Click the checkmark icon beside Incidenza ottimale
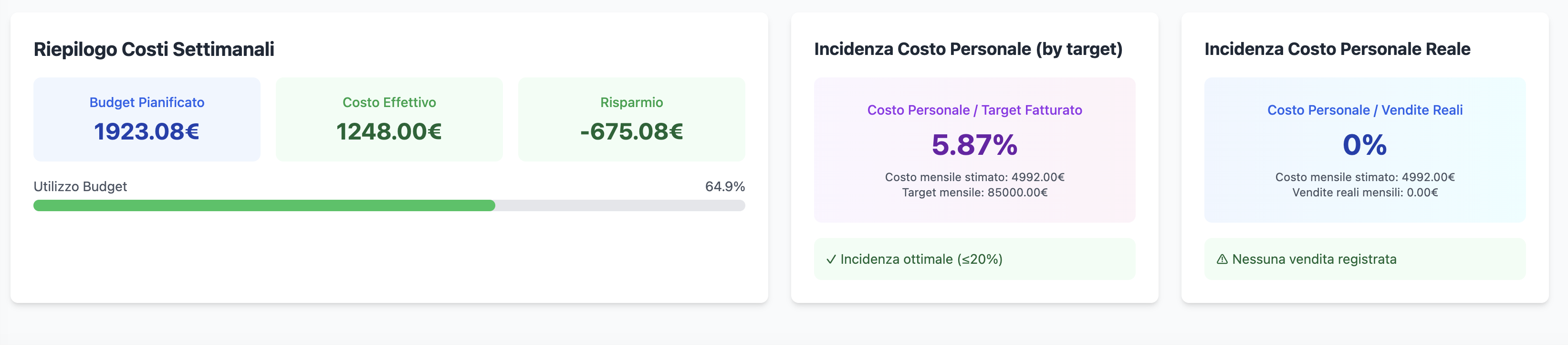Viewport: 1568px width, 345px height. tap(833, 259)
